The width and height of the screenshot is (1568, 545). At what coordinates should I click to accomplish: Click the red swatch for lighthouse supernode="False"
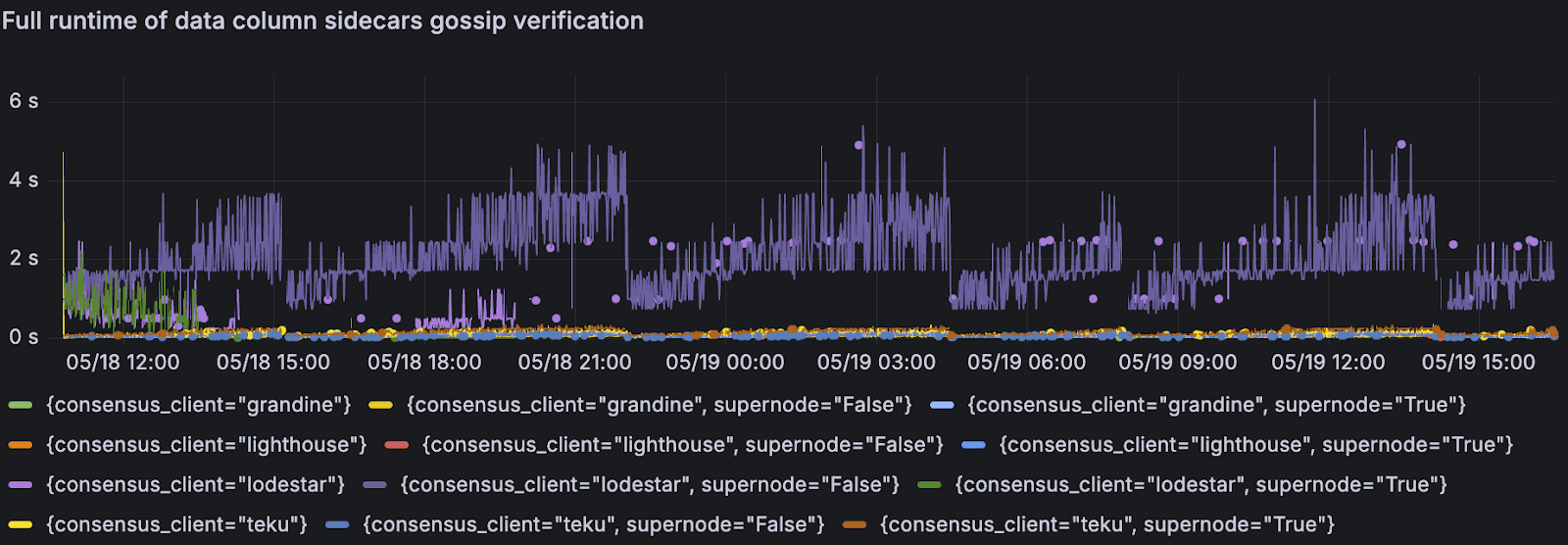coord(396,445)
